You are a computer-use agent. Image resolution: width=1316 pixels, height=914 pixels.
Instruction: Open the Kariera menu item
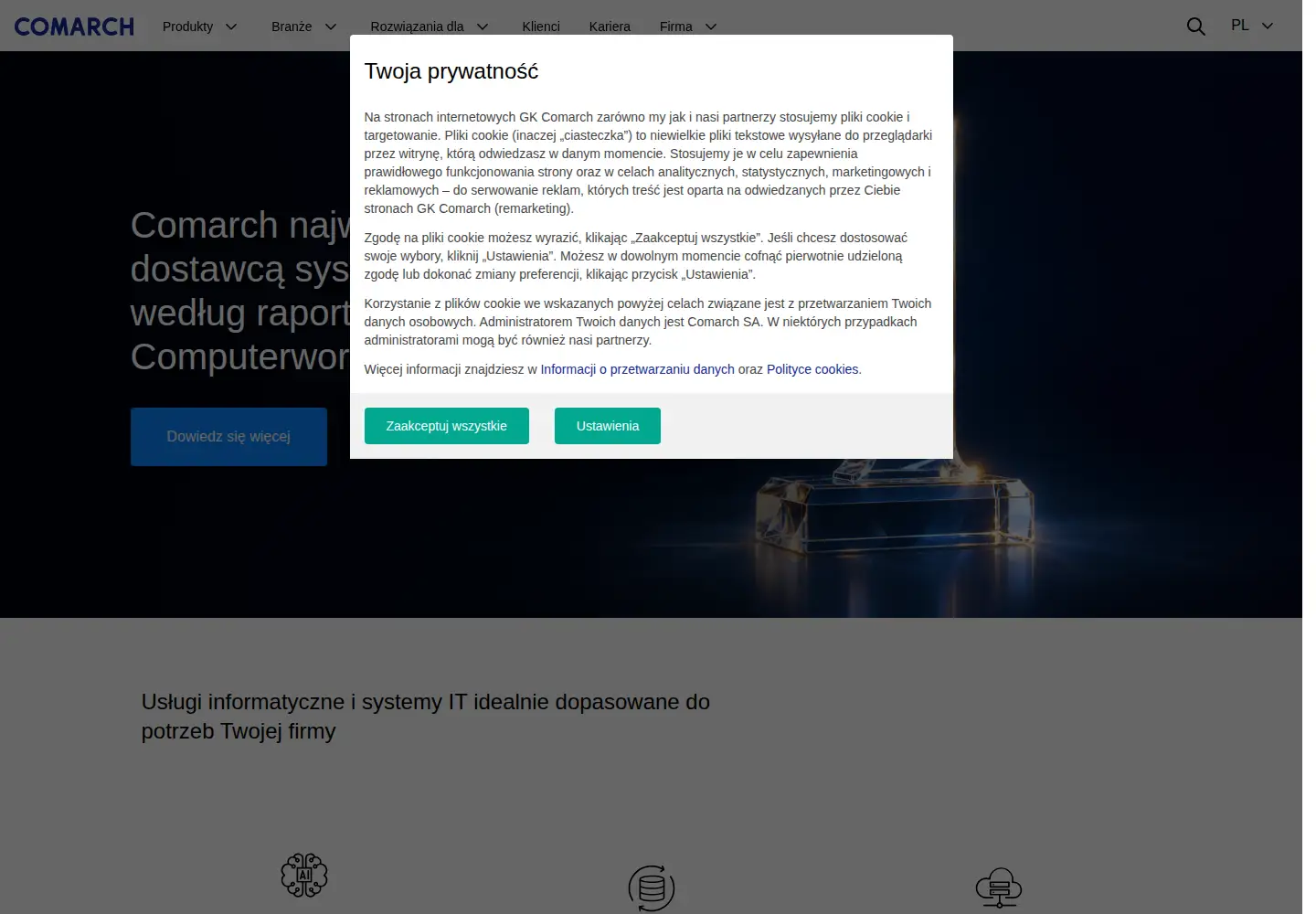click(610, 27)
